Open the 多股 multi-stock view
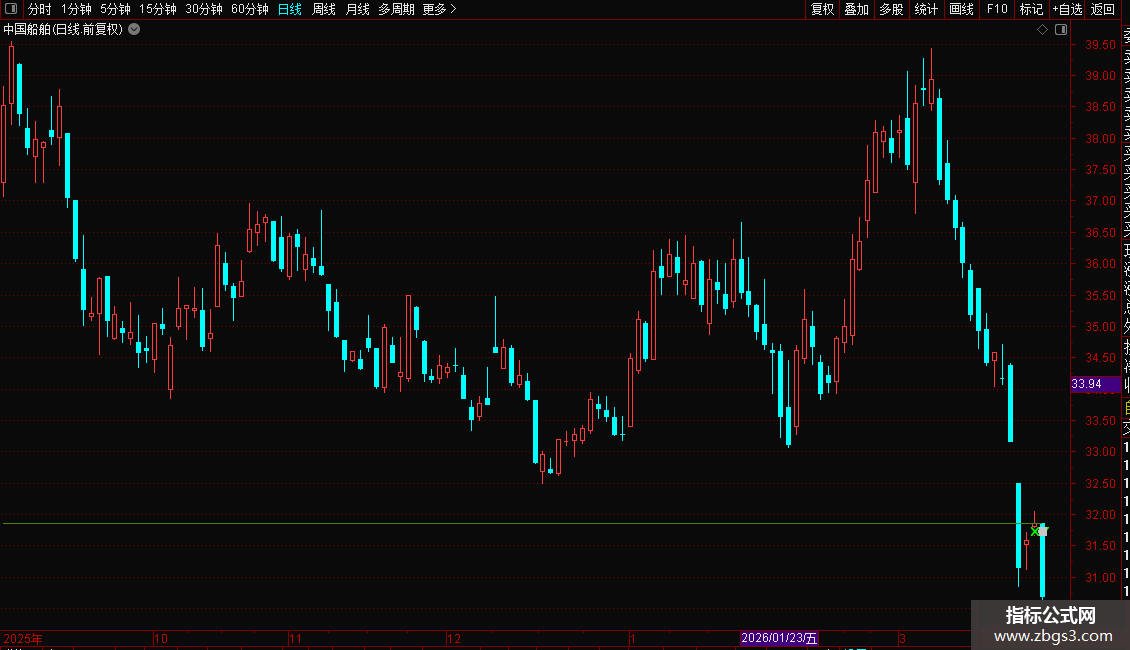 point(891,9)
